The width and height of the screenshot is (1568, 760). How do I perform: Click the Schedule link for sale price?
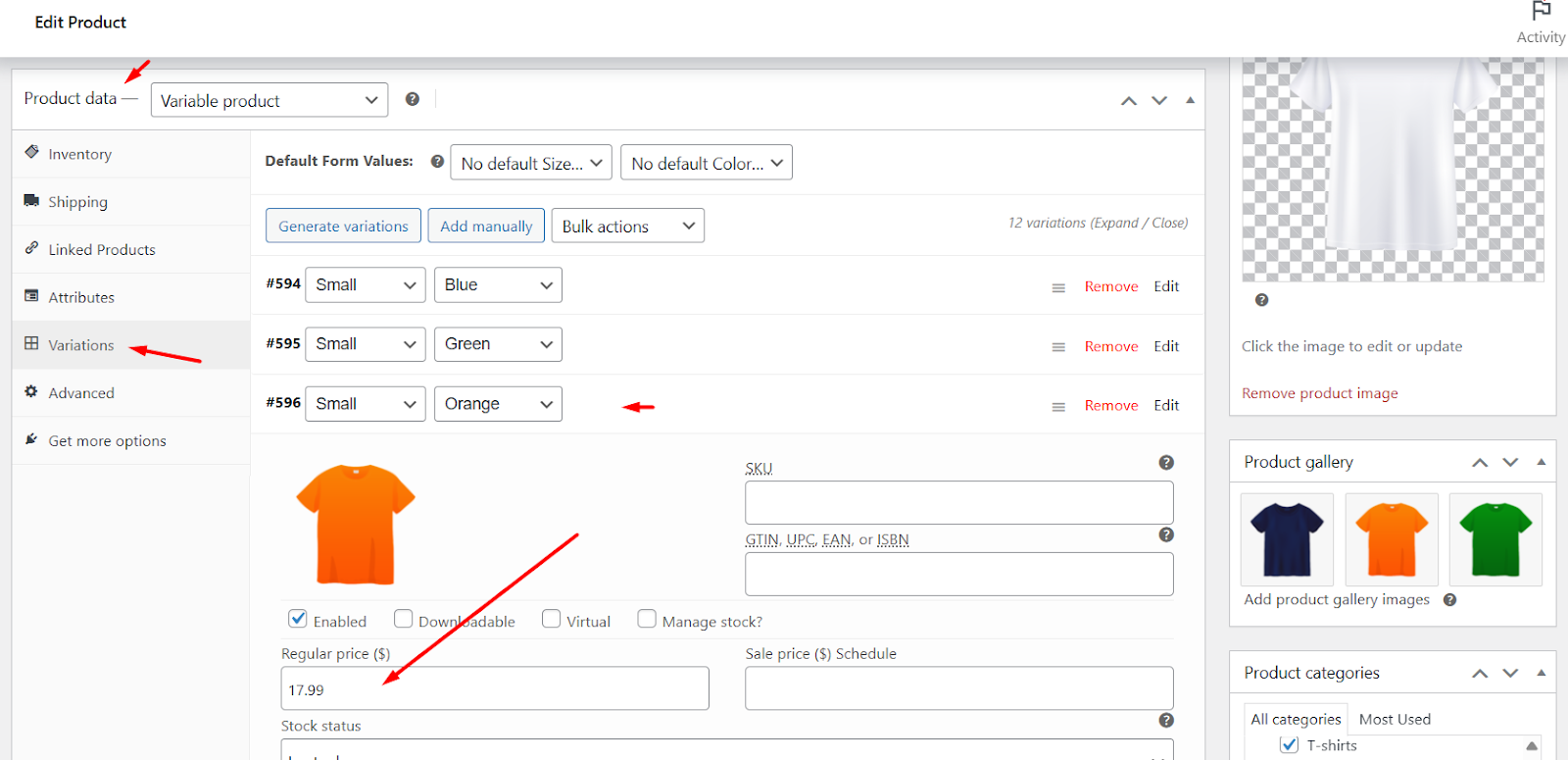coord(866,653)
